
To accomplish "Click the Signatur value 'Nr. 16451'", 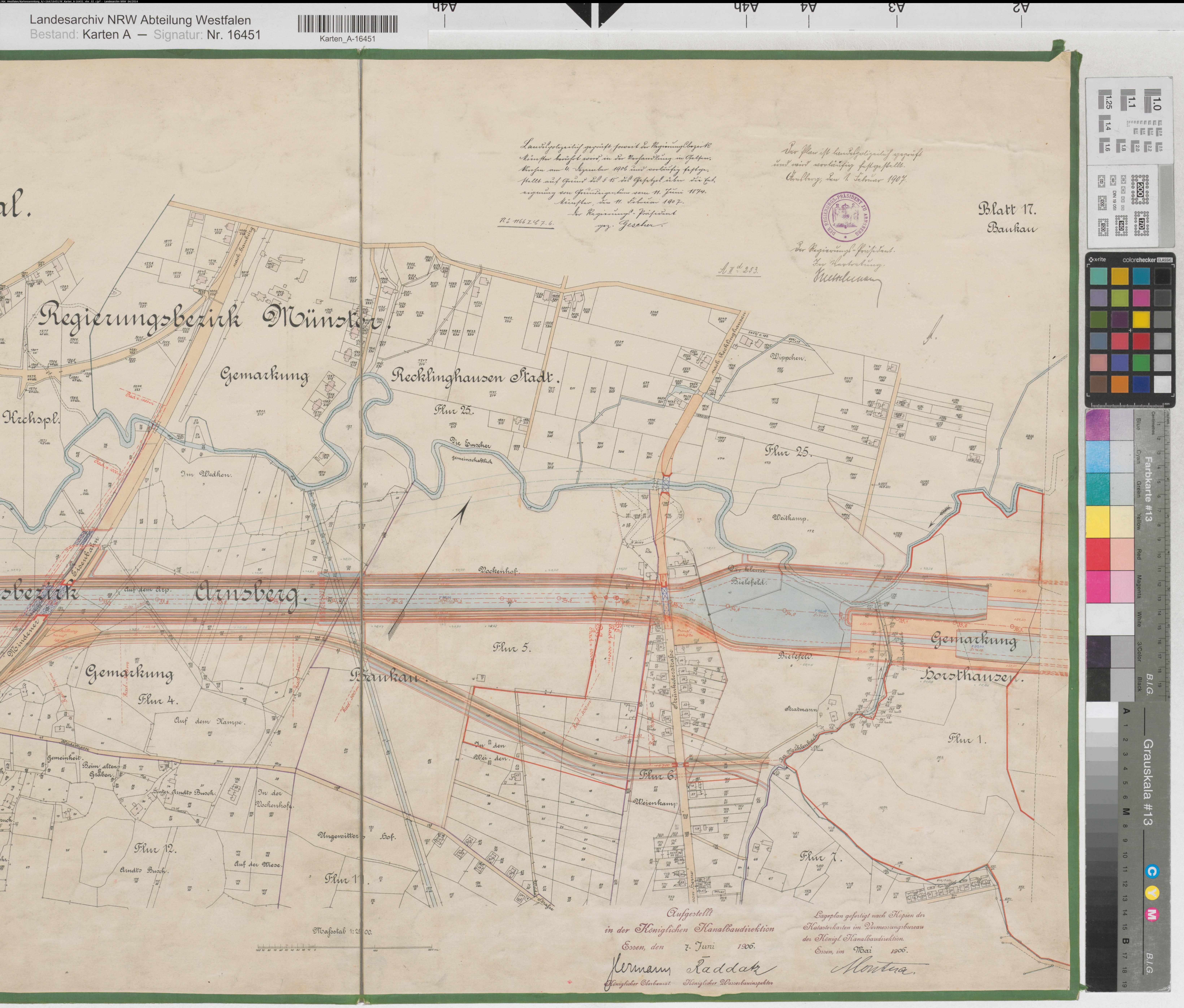I will click(234, 35).
